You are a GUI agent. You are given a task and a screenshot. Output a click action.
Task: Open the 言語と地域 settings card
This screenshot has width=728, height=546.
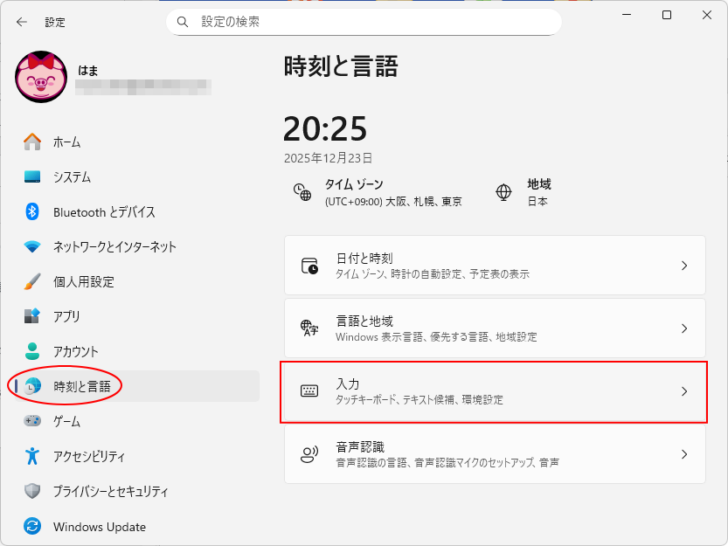(494, 328)
